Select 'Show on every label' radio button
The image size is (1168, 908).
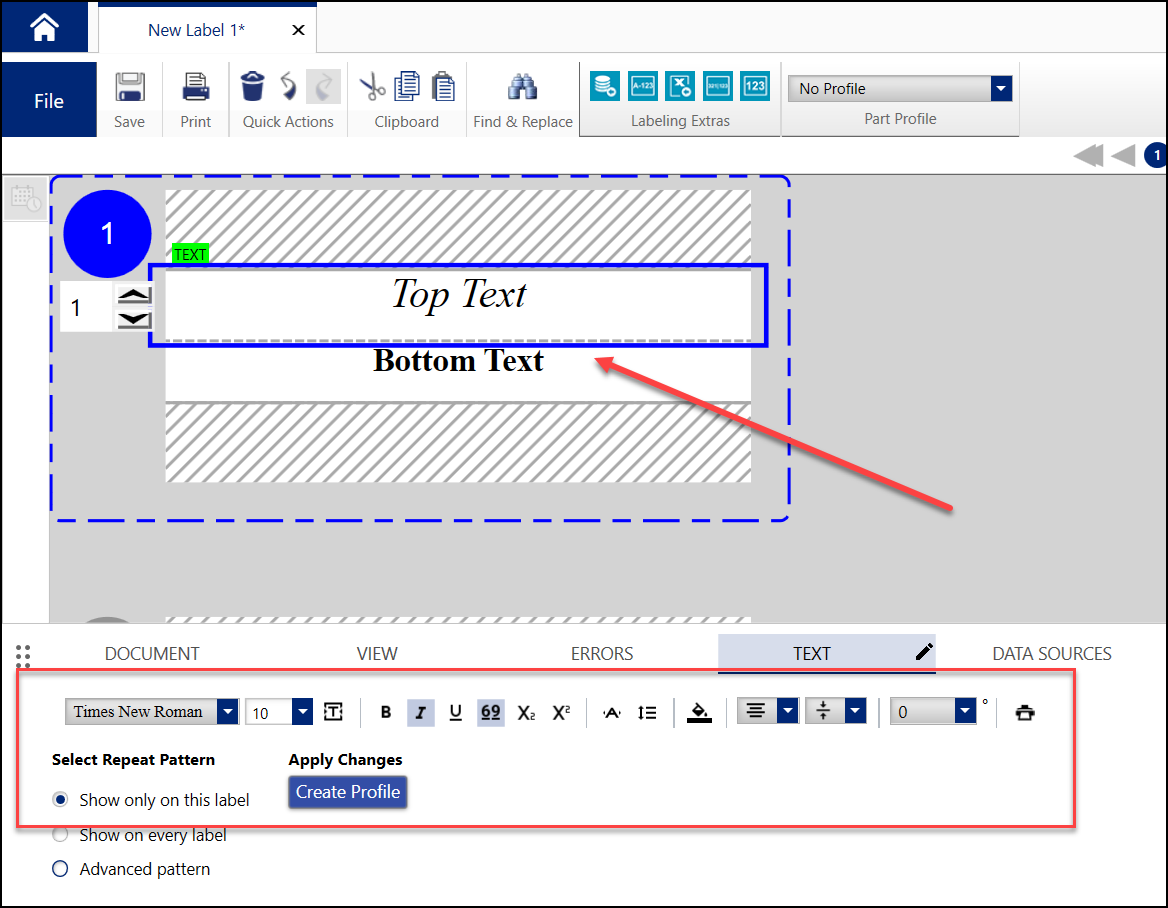point(61,835)
